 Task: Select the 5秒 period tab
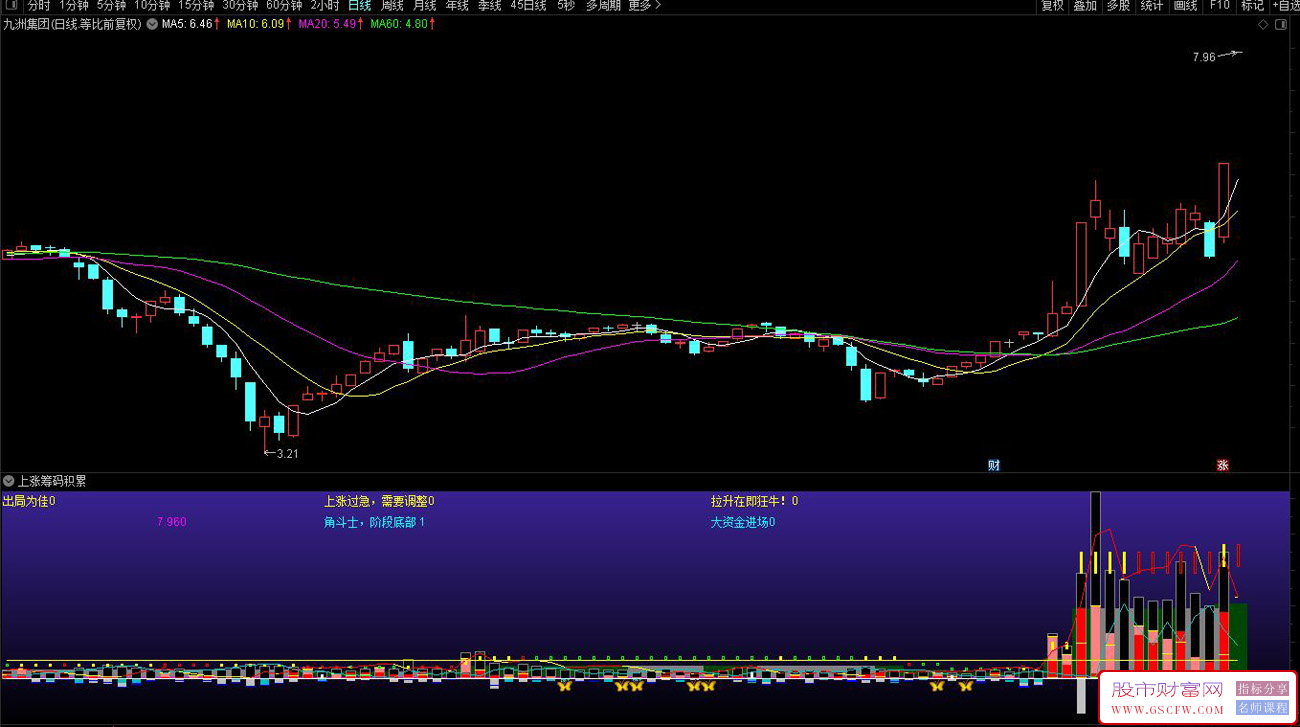coord(566,6)
